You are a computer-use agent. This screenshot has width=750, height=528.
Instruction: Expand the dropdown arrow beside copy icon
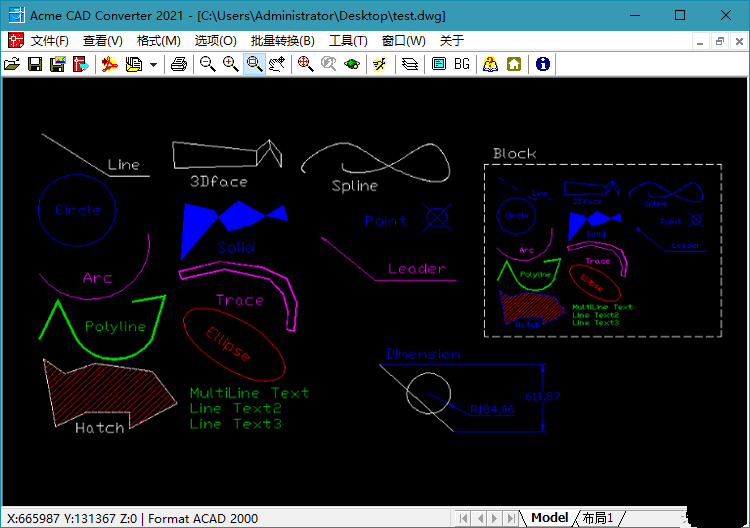pyautogui.click(x=154, y=64)
